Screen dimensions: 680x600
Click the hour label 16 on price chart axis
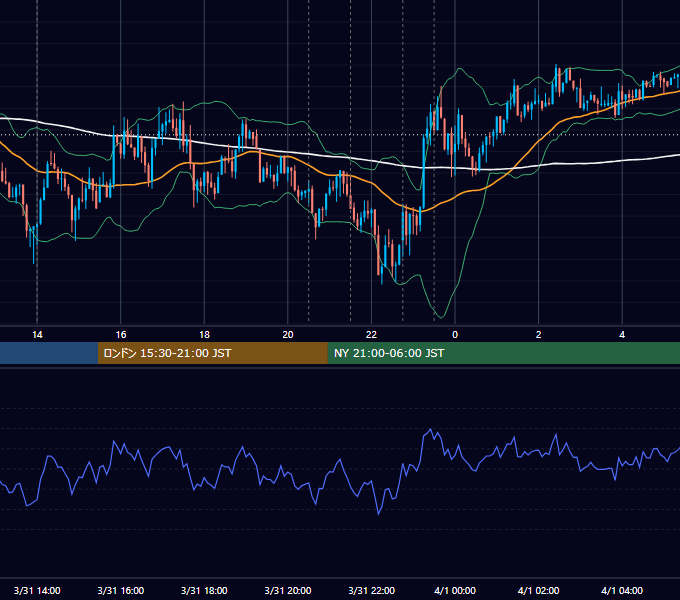click(x=121, y=335)
